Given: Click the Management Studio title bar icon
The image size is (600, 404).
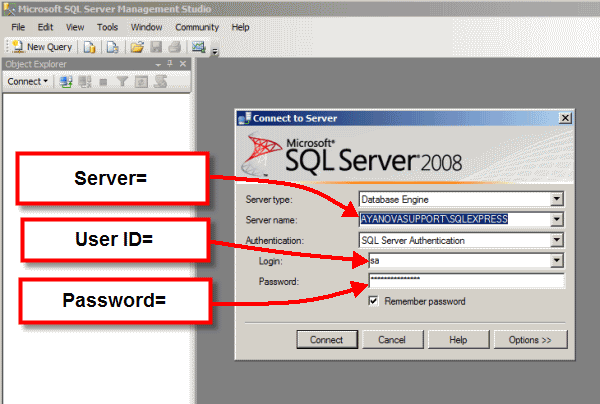Looking at the screenshot, I should click(9, 8).
